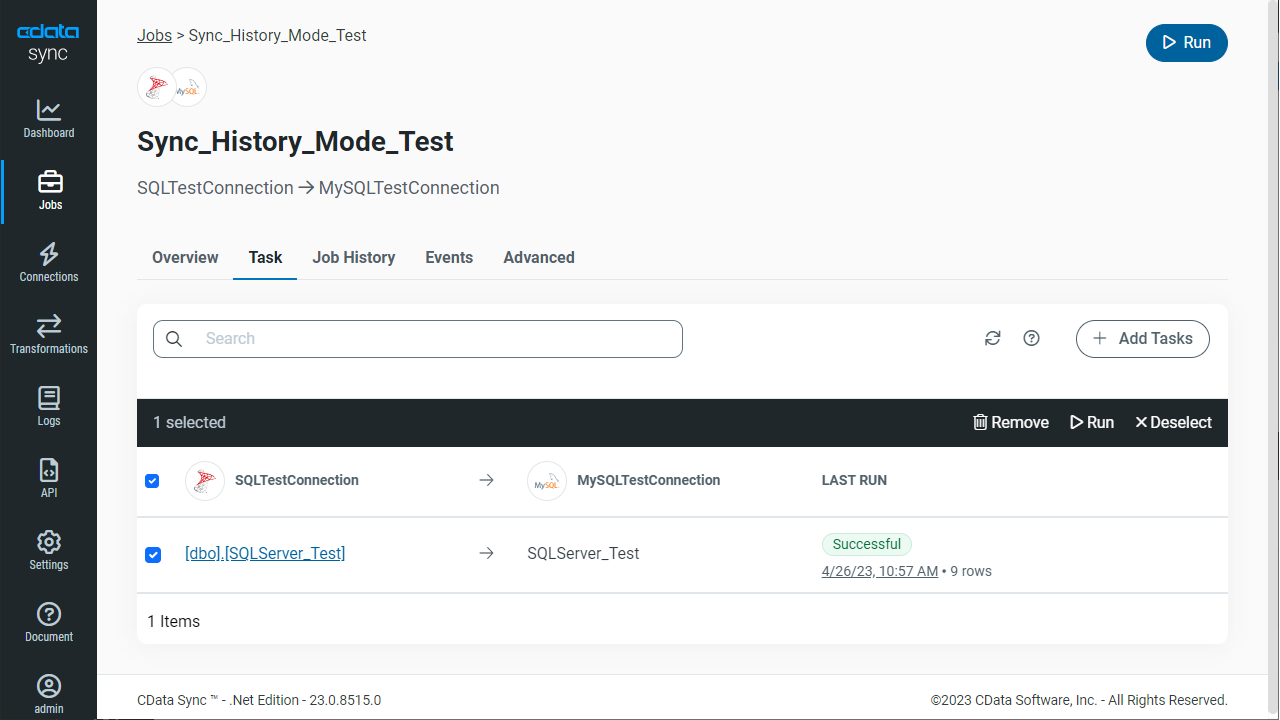Image resolution: width=1280 pixels, height=720 pixels.
Task: Open the [dbo].[SQLServer_Test] task link
Action: [264, 553]
